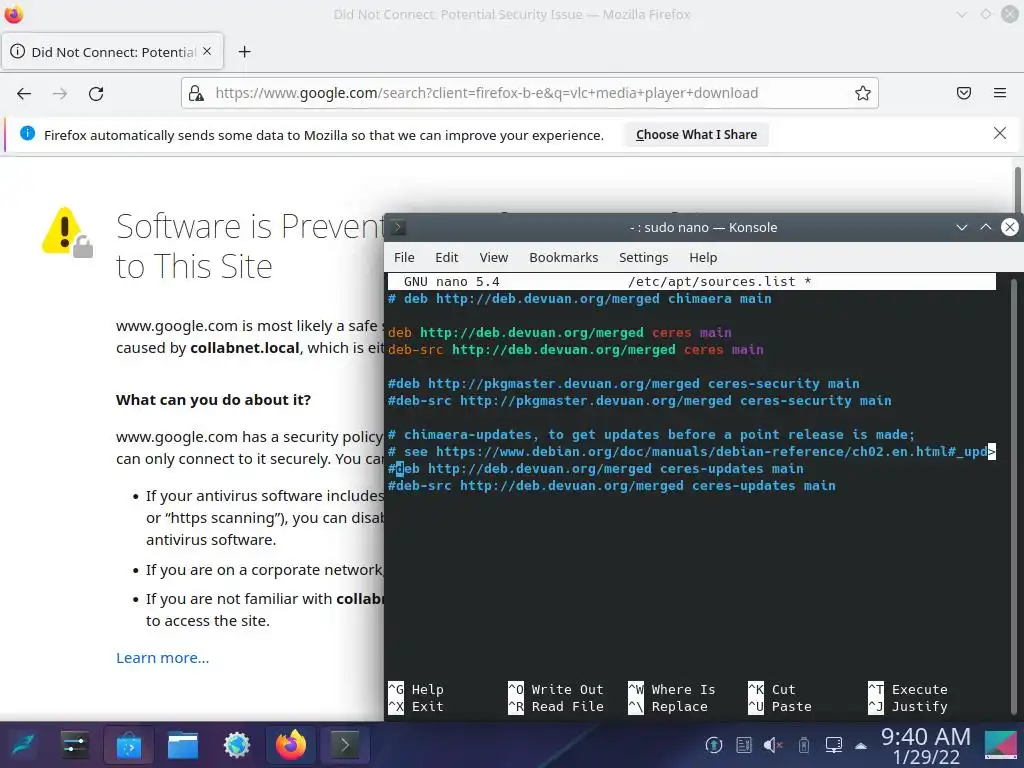Bookmark this page with the star icon
The height and width of the screenshot is (768, 1024).
coord(863,93)
